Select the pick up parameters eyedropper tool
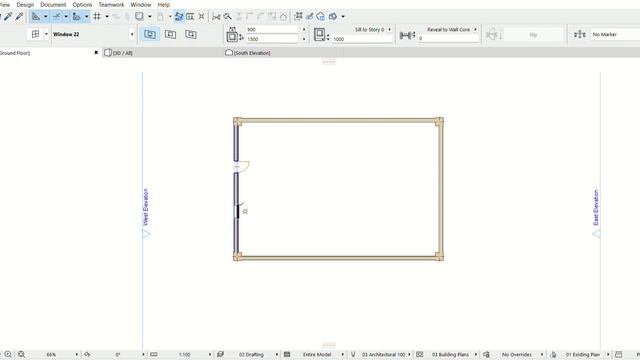The height and width of the screenshot is (360, 640). pos(8,16)
